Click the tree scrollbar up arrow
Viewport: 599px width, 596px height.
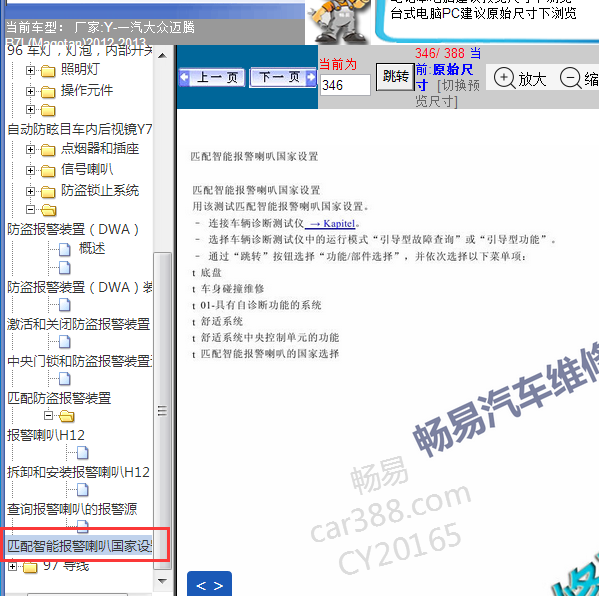(162, 56)
